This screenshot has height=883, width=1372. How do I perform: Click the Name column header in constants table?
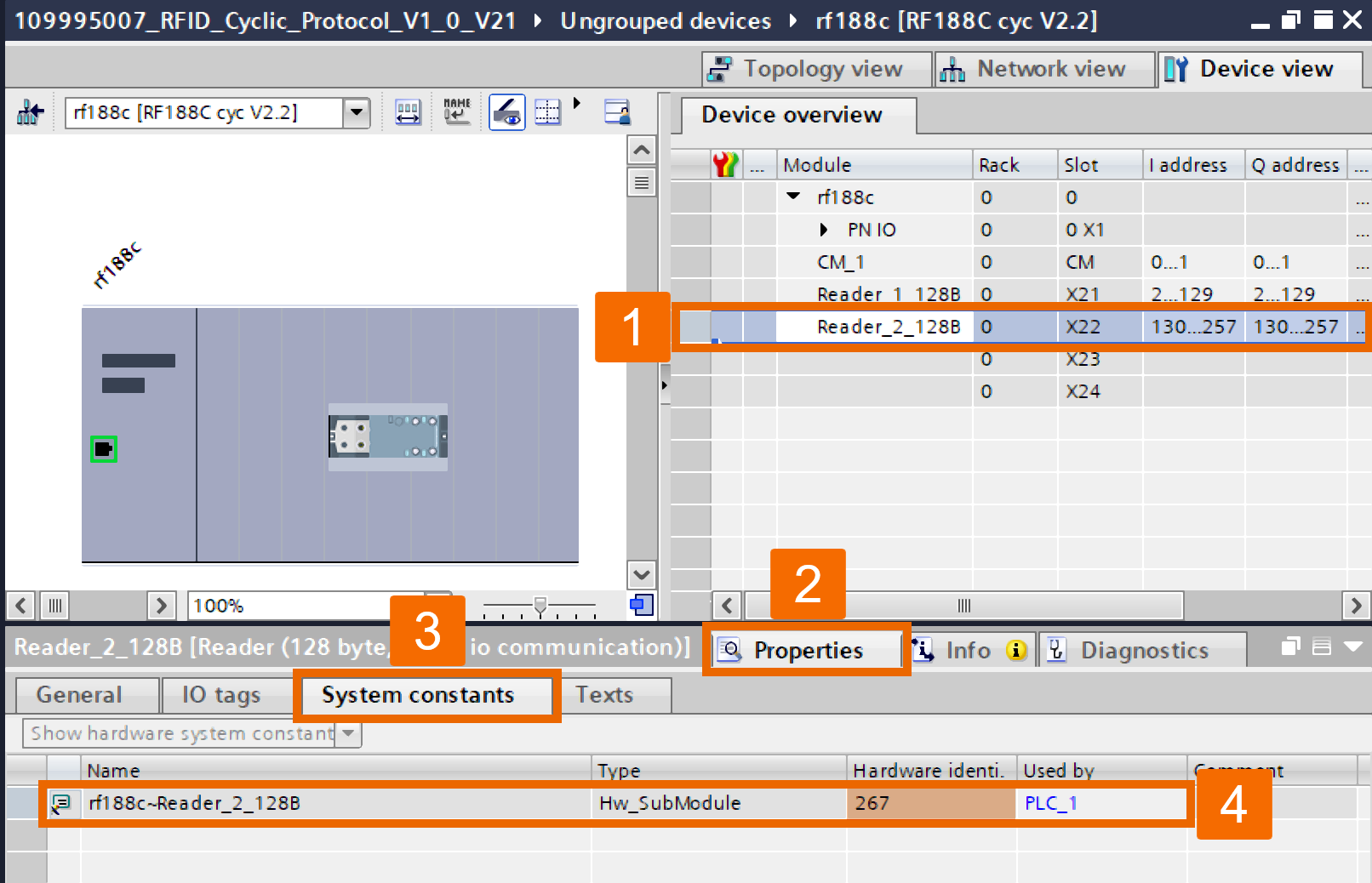335,771
